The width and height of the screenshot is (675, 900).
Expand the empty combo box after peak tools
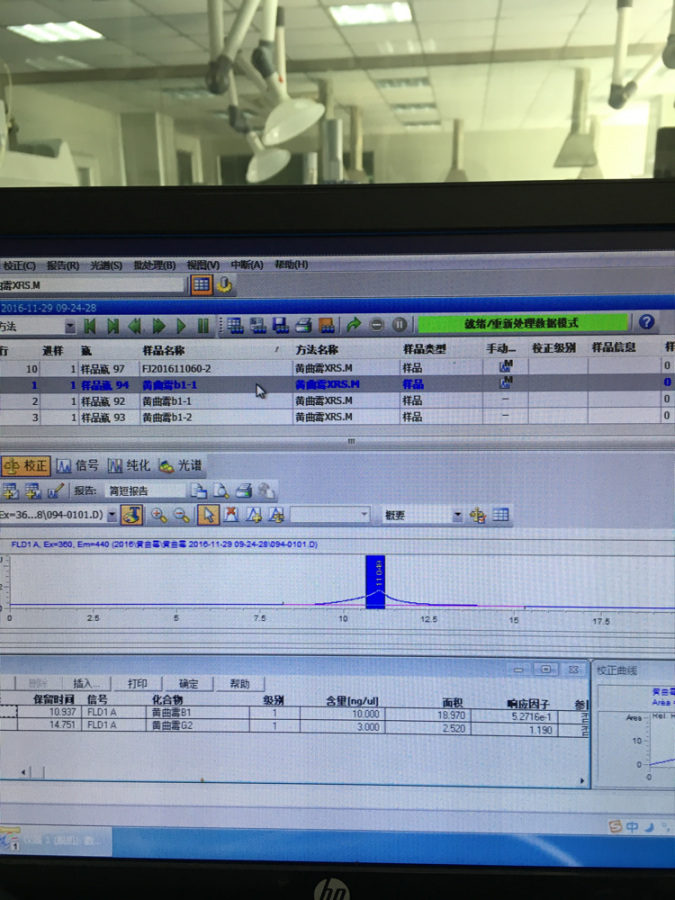pos(364,515)
